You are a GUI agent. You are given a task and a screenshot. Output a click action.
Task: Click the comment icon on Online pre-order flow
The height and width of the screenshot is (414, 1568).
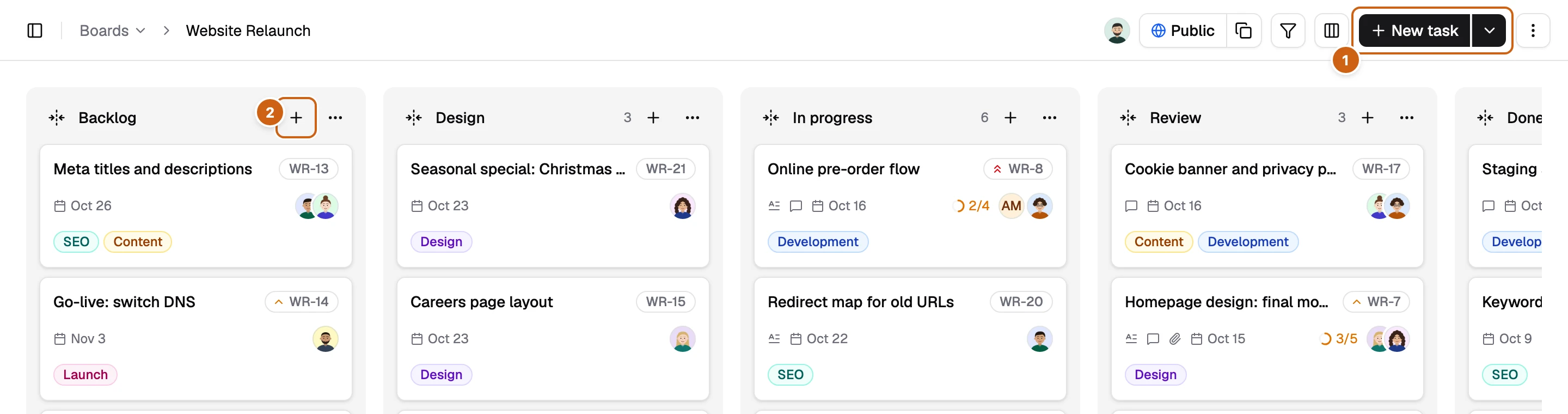coord(795,206)
